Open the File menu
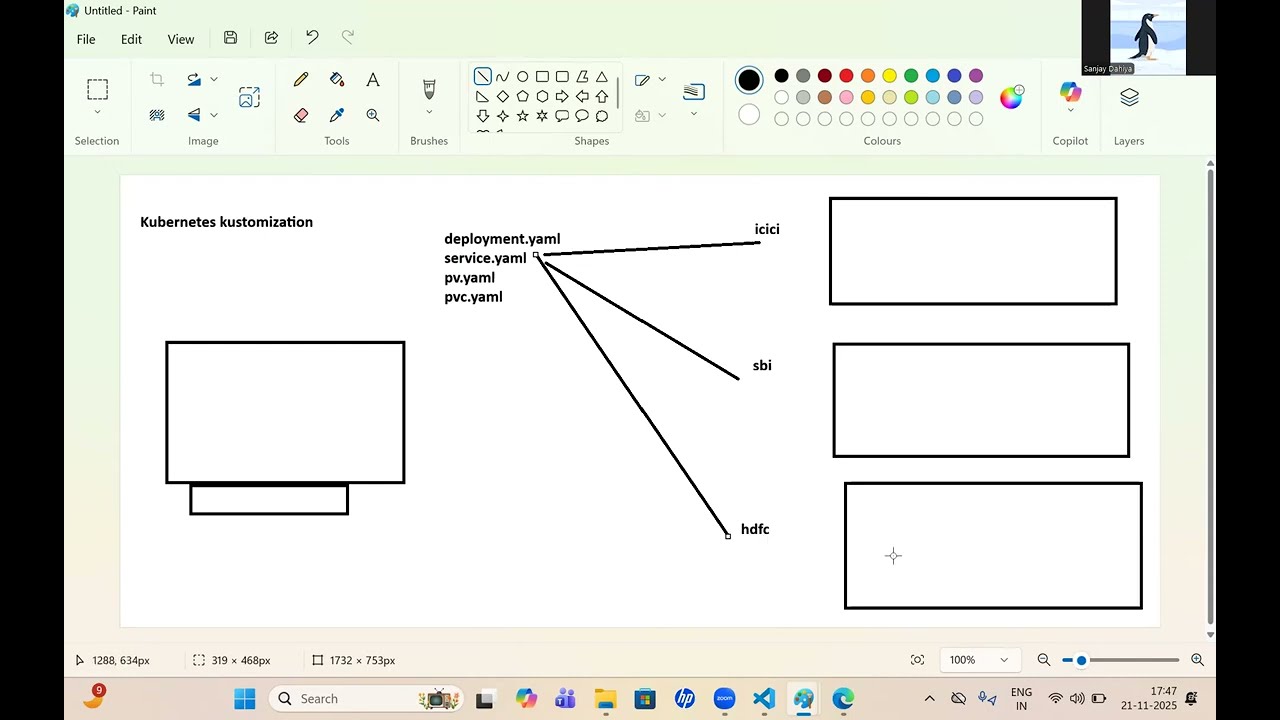Image resolution: width=1280 pixels, height=720 pixels. pos(86,39)
